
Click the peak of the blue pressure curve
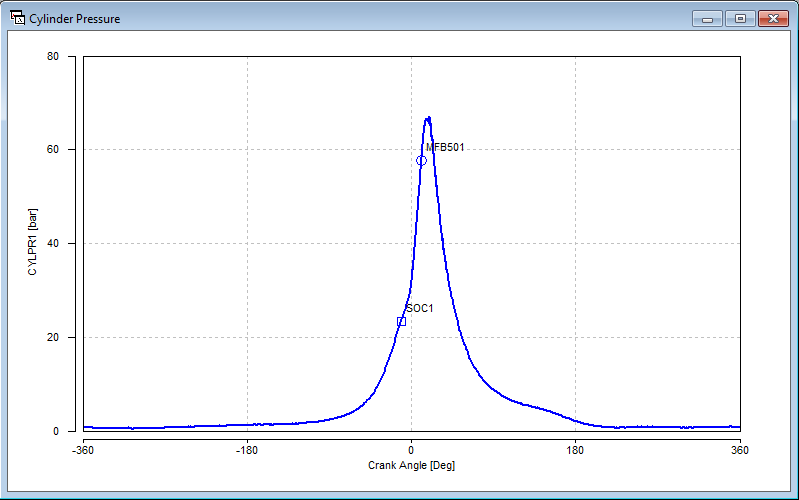click(x=428, y=118)
